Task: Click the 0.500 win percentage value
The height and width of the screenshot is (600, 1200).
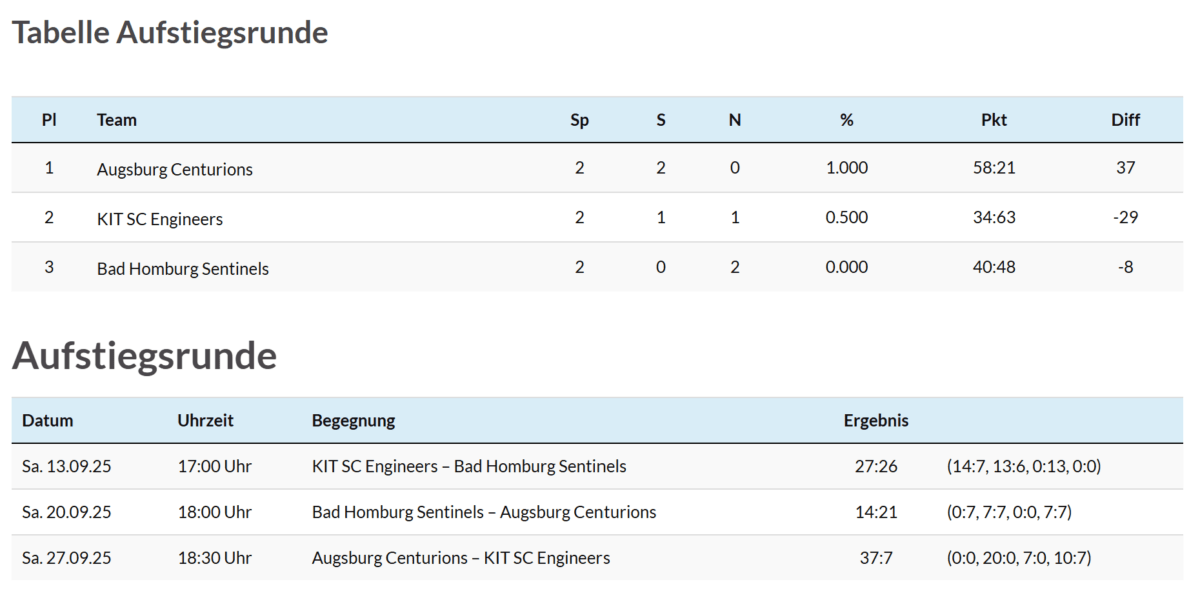Action: tap(846, 218)
